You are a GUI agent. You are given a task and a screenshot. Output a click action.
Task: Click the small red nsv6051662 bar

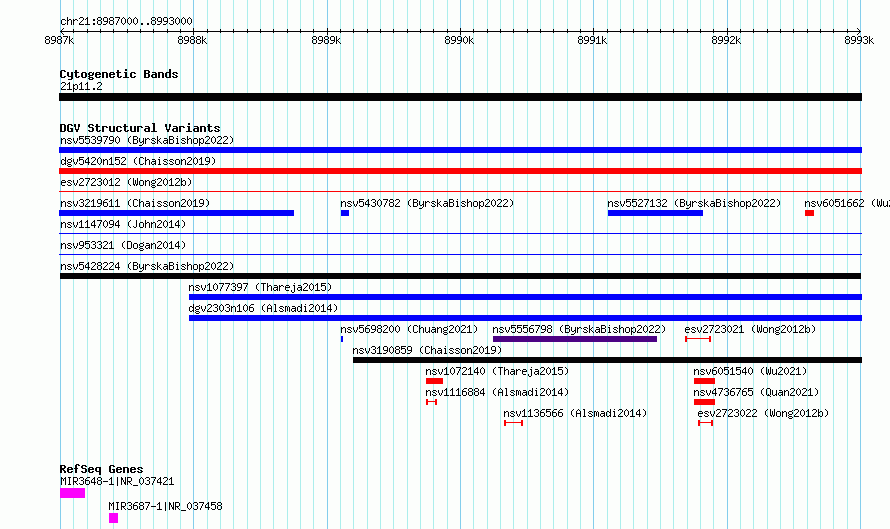809,213
